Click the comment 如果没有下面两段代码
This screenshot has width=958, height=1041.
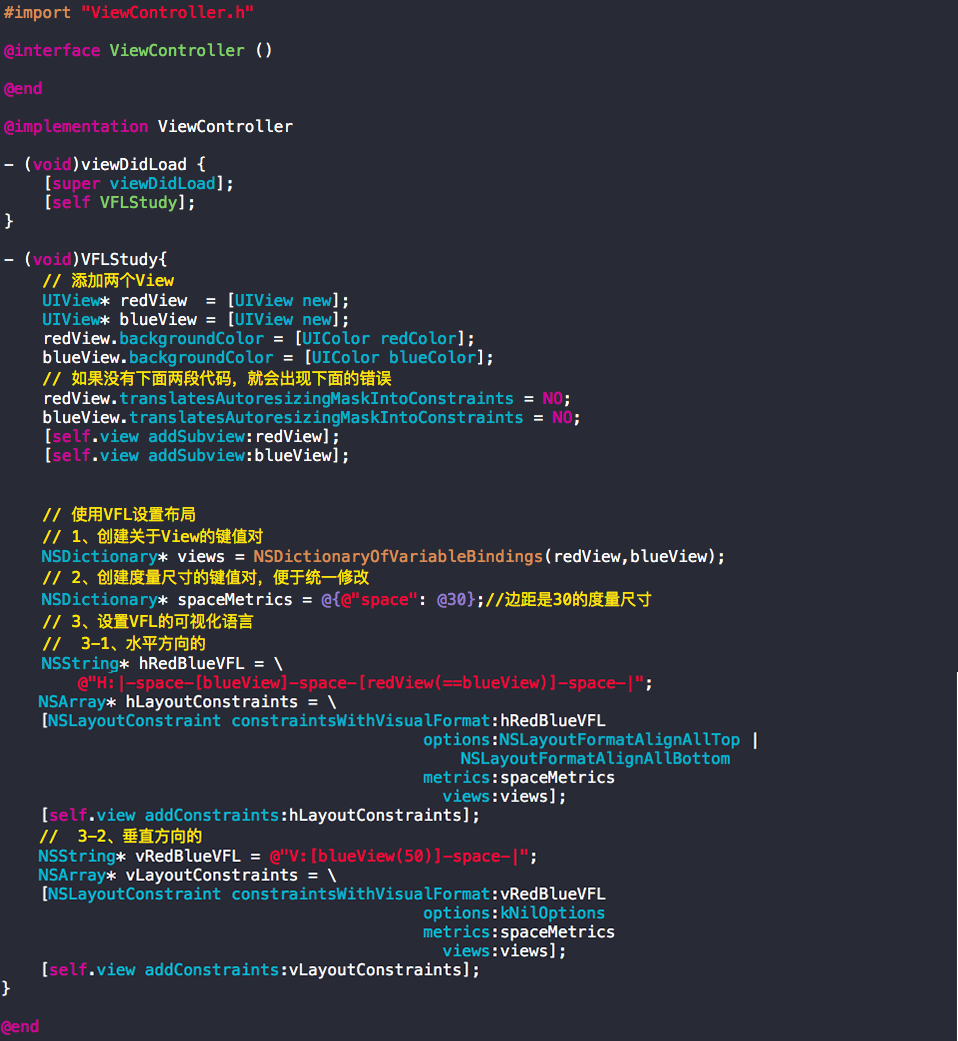pyautogui.click(x=217, y=378)
